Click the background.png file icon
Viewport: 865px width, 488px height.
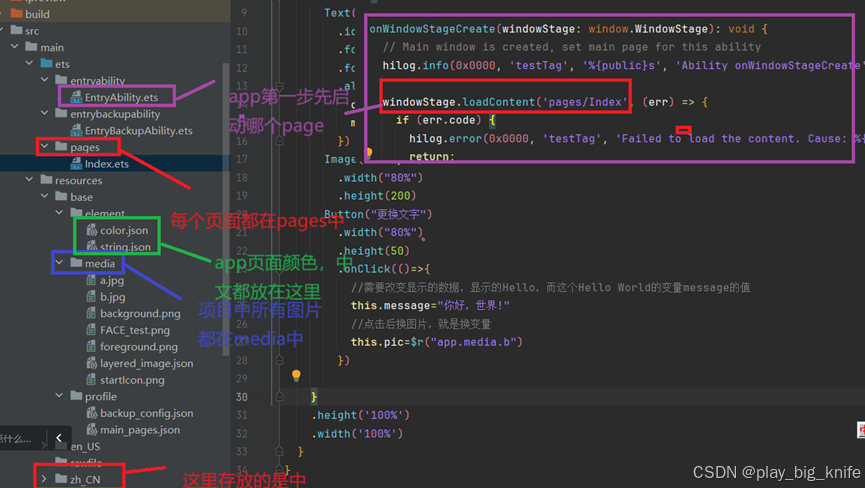(x=92, y=313)
